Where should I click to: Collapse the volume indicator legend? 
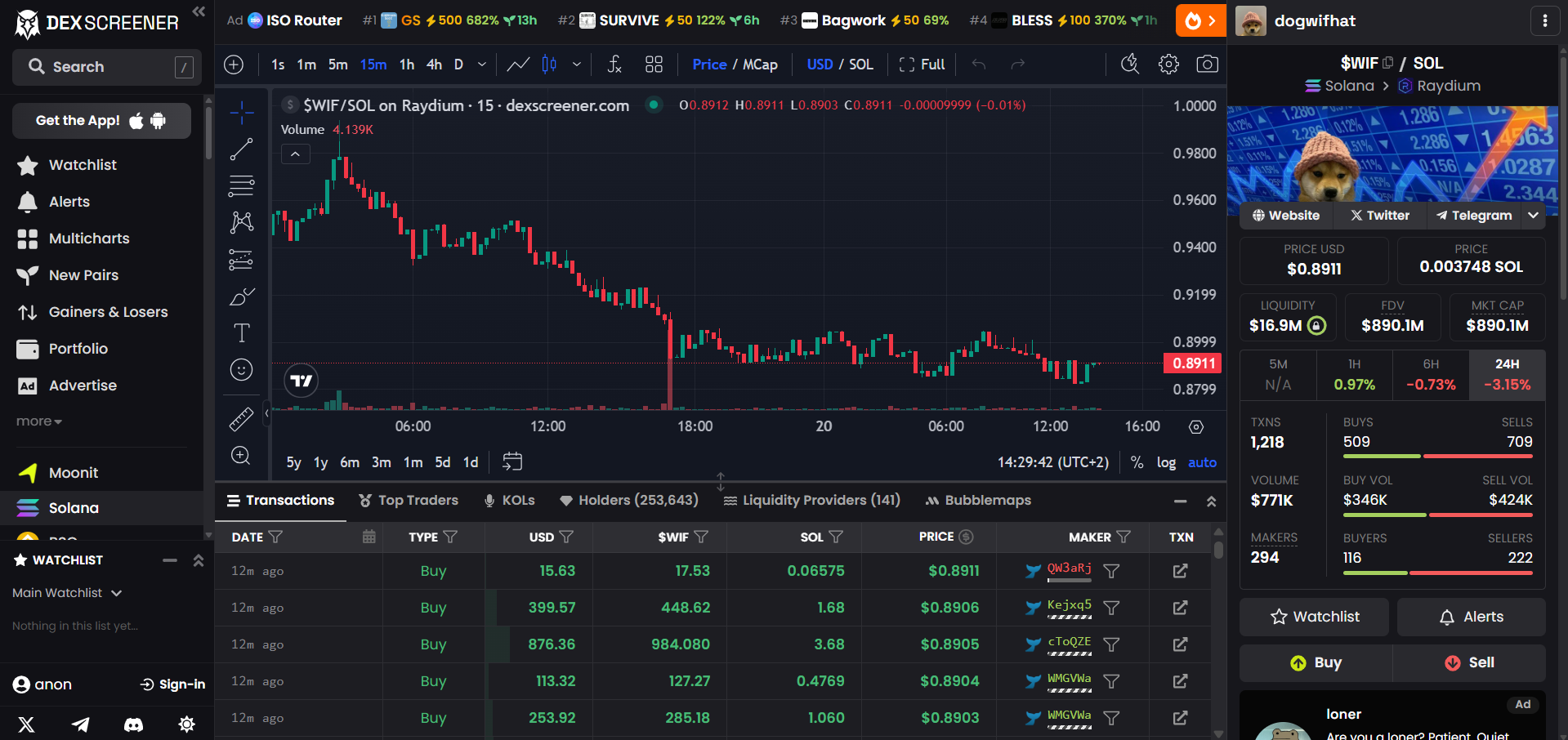click(295, 154)
